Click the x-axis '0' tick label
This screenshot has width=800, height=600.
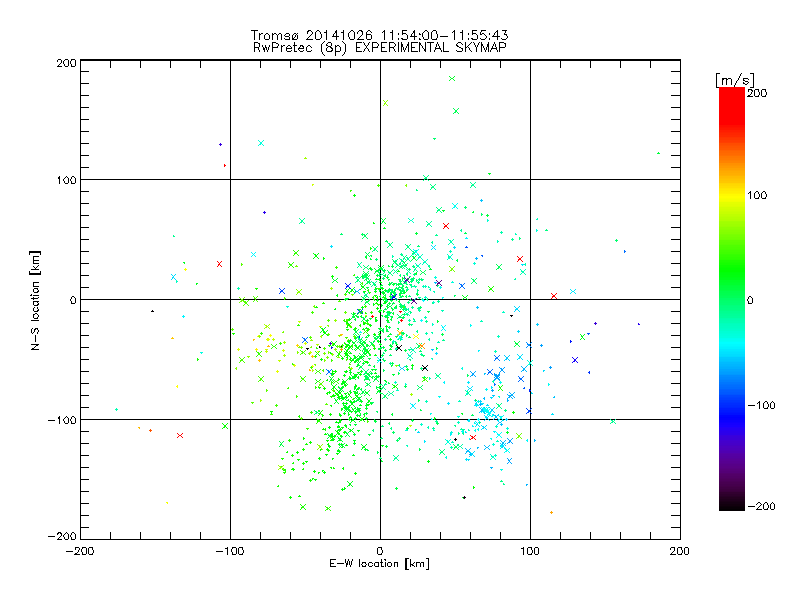[380, 551]
